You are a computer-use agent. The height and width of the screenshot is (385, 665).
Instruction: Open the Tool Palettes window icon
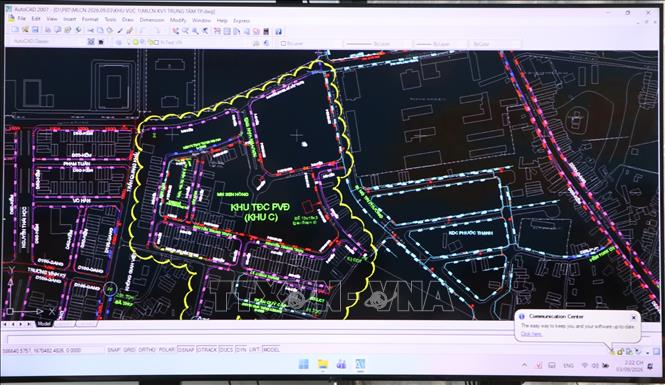pyautogui.click(x=237, y=31)
